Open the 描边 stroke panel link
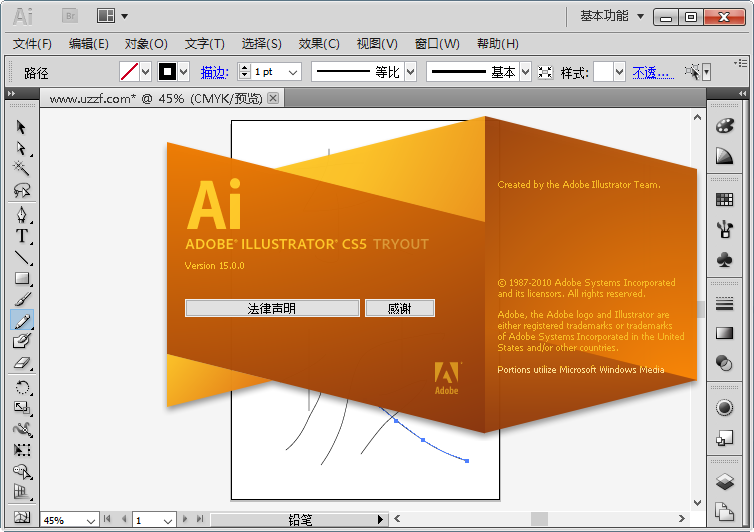 pos(214,73)
